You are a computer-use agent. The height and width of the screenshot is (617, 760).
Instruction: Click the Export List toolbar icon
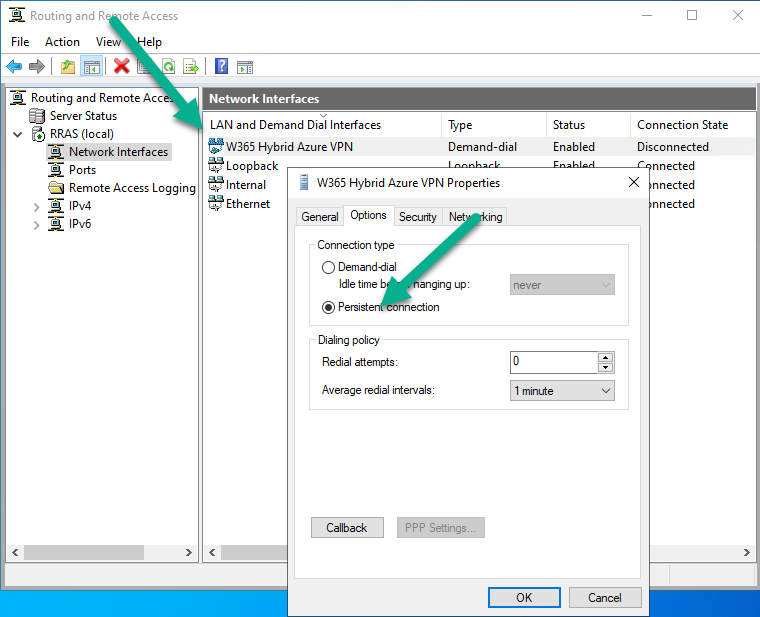tap(191, 66)
